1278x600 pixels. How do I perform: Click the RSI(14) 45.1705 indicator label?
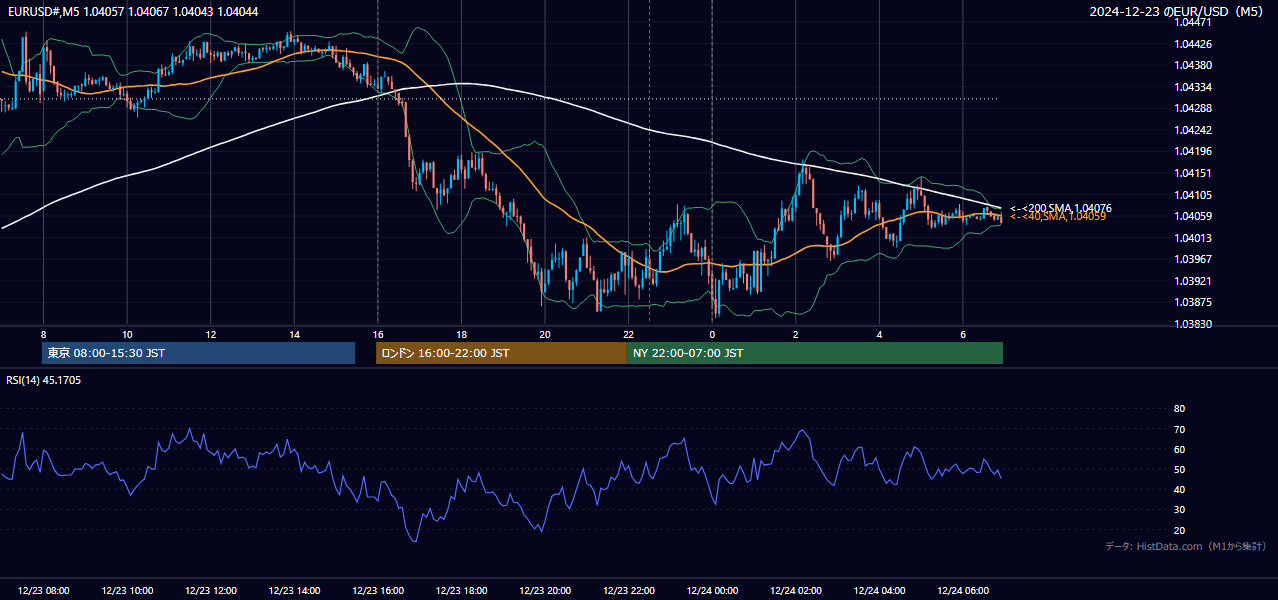click(44, 380)
